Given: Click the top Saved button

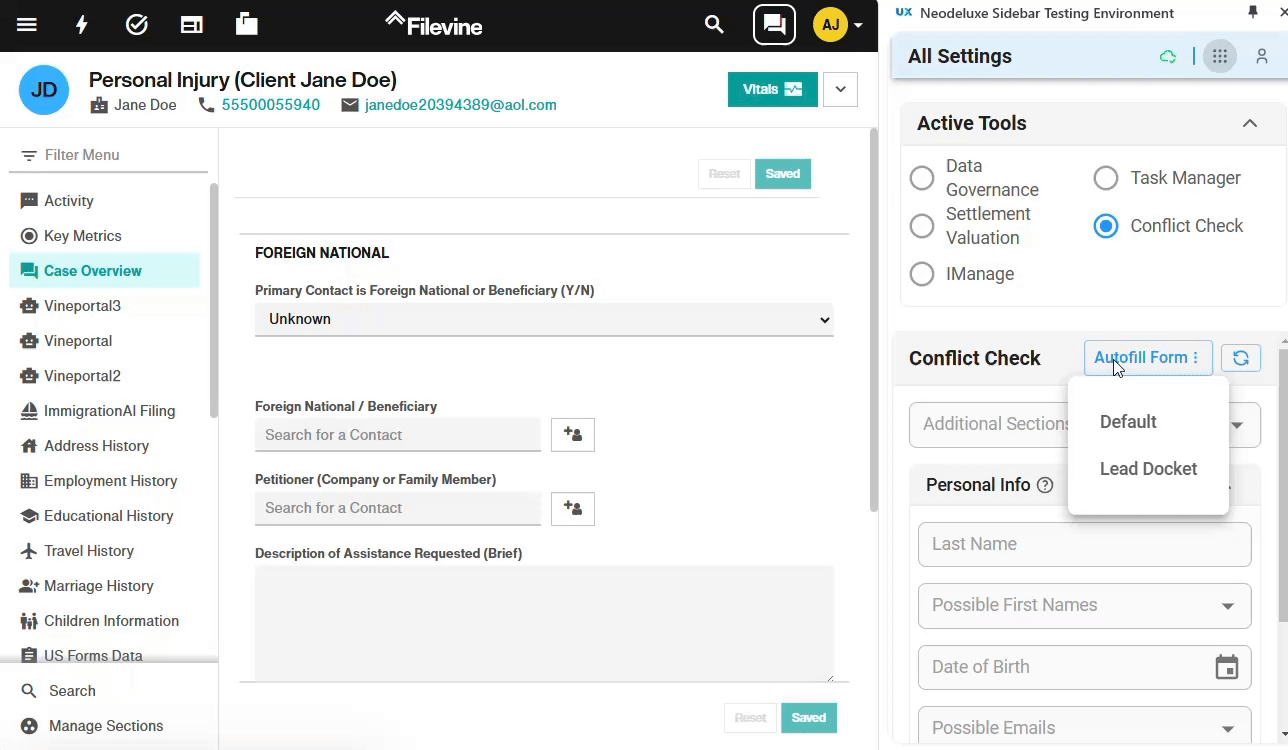Looking at the screenshot, I should pos(783,174).
